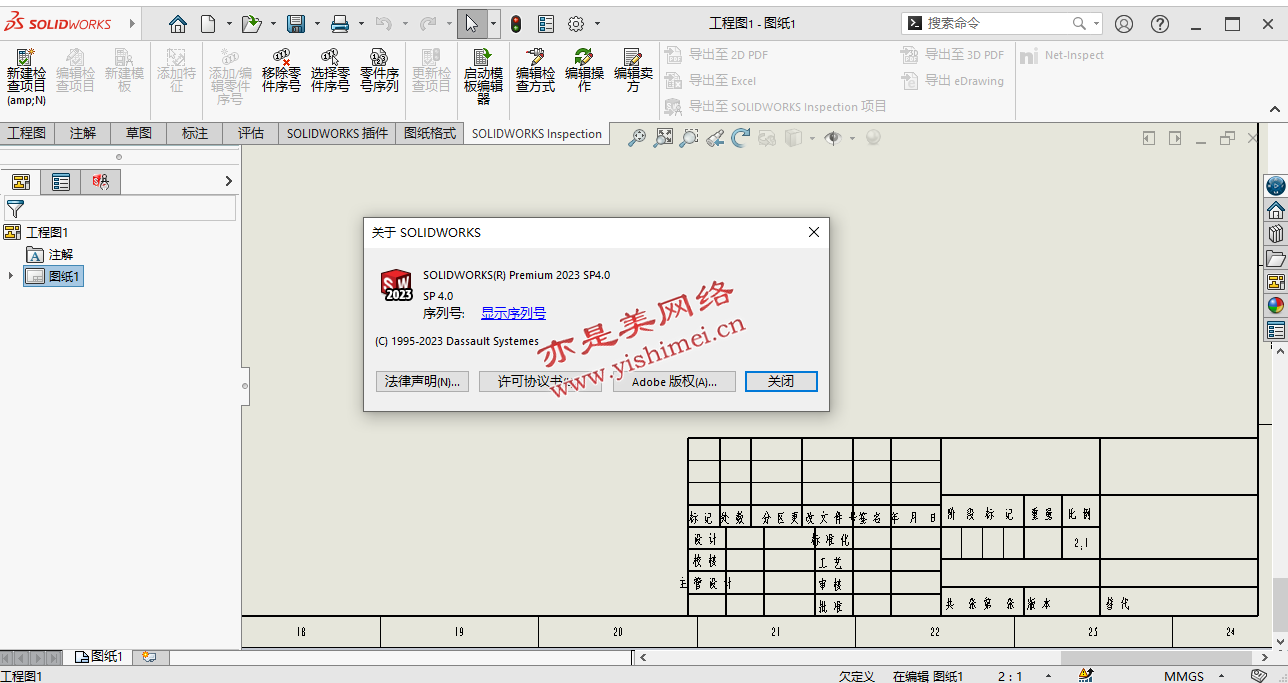Click the Home icon in the top toolbar
This screenshot has height=683, width=1288.
(x=178, y=24)
